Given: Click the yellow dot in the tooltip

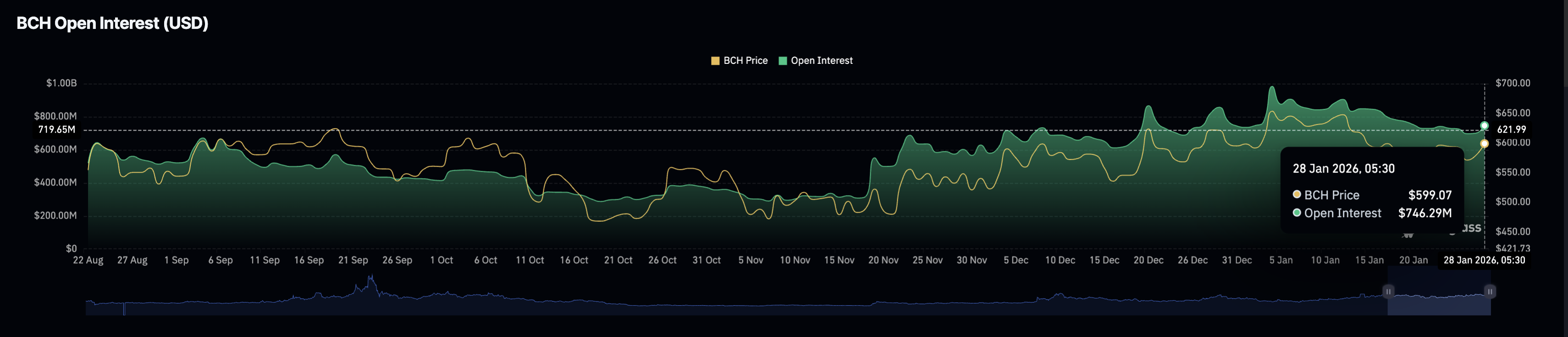Looking at the screenshot, I should [x=1297, y=194].
